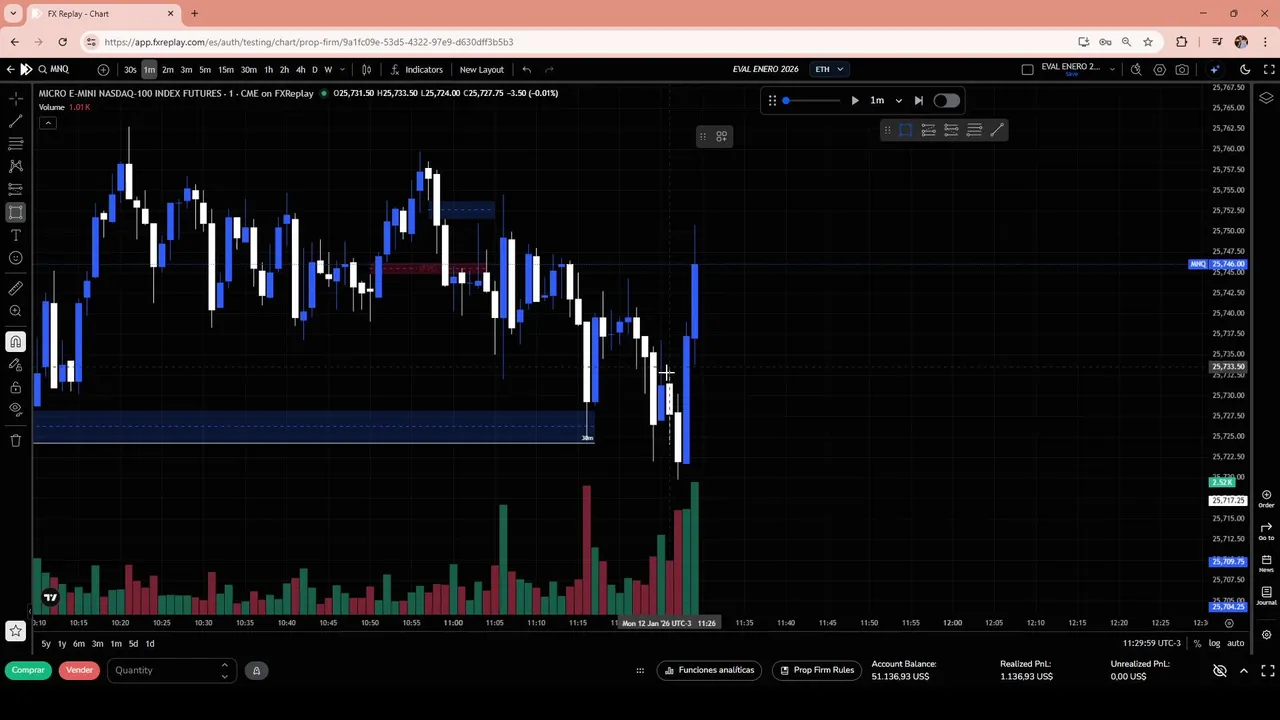Open the Fibonacci/gann tools in left sidebar
The image size is (1280, 720).
click(15, 144)
